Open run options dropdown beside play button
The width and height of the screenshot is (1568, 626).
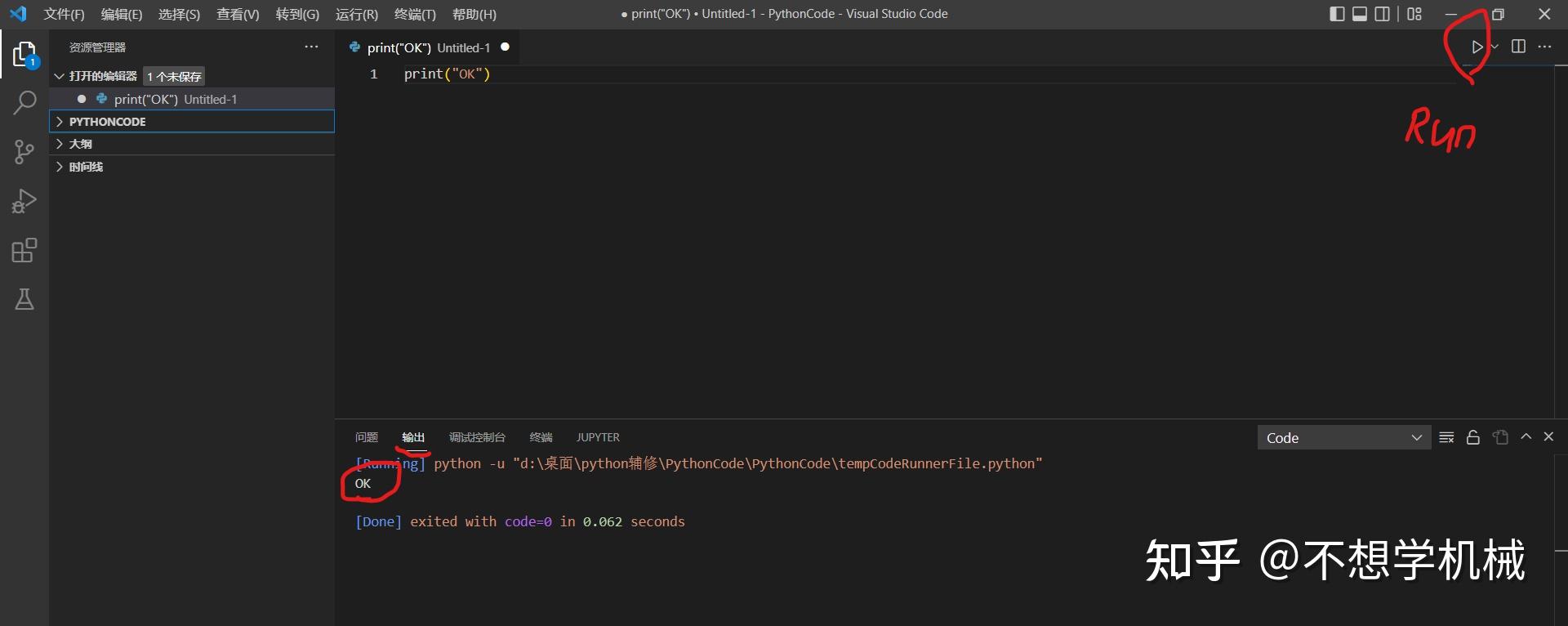pyautogui.click(x=1494, y=47)
